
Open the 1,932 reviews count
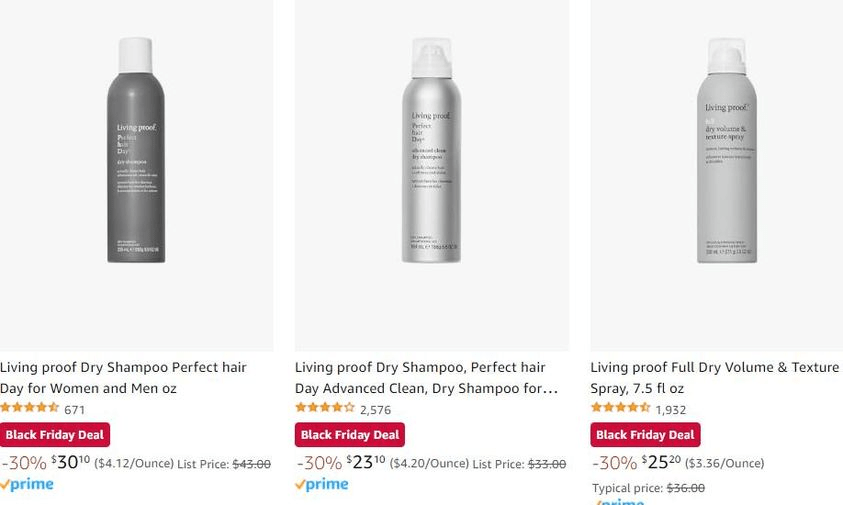click(x=670, y=409)
